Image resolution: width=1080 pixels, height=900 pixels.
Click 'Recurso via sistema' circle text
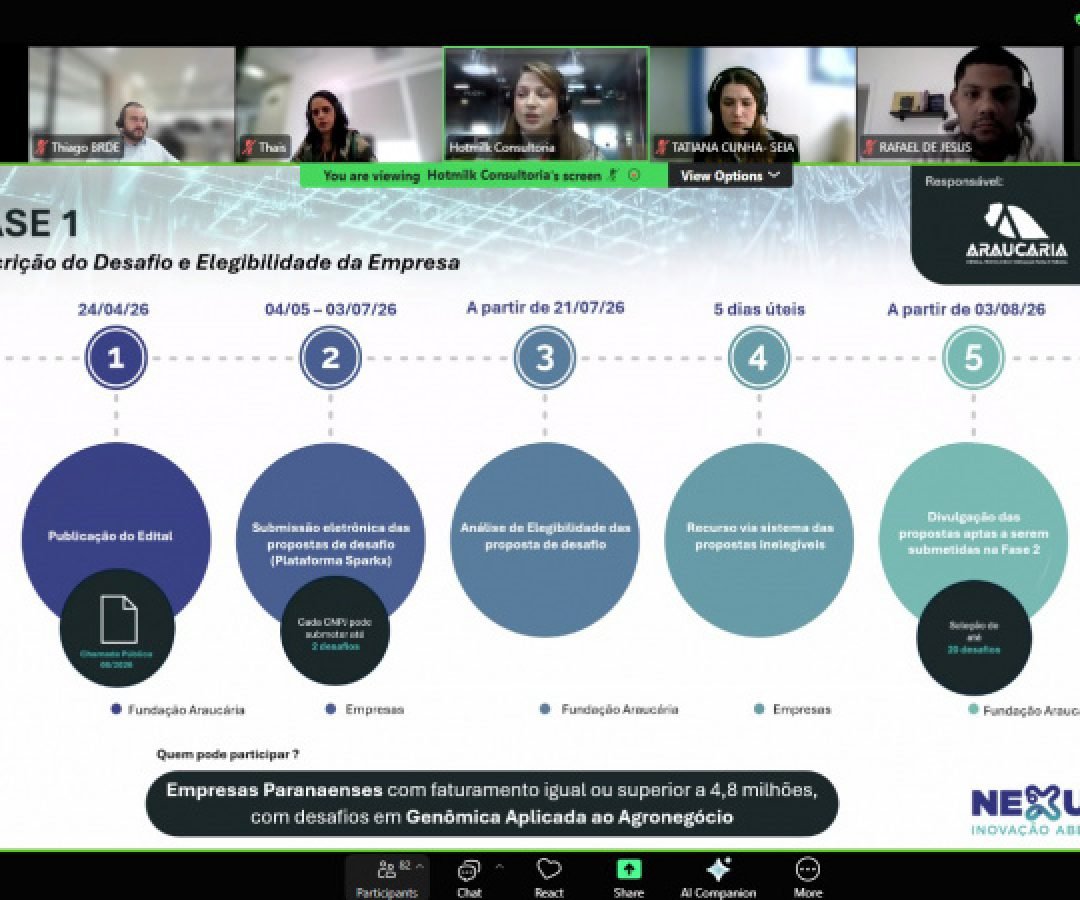(x=760, y=536)
